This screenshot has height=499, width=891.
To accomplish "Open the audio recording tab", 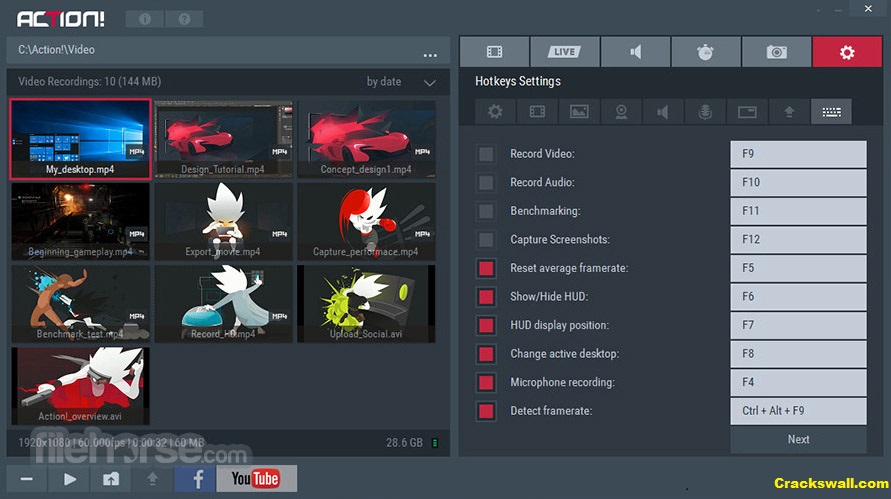I will coord(635,52).
